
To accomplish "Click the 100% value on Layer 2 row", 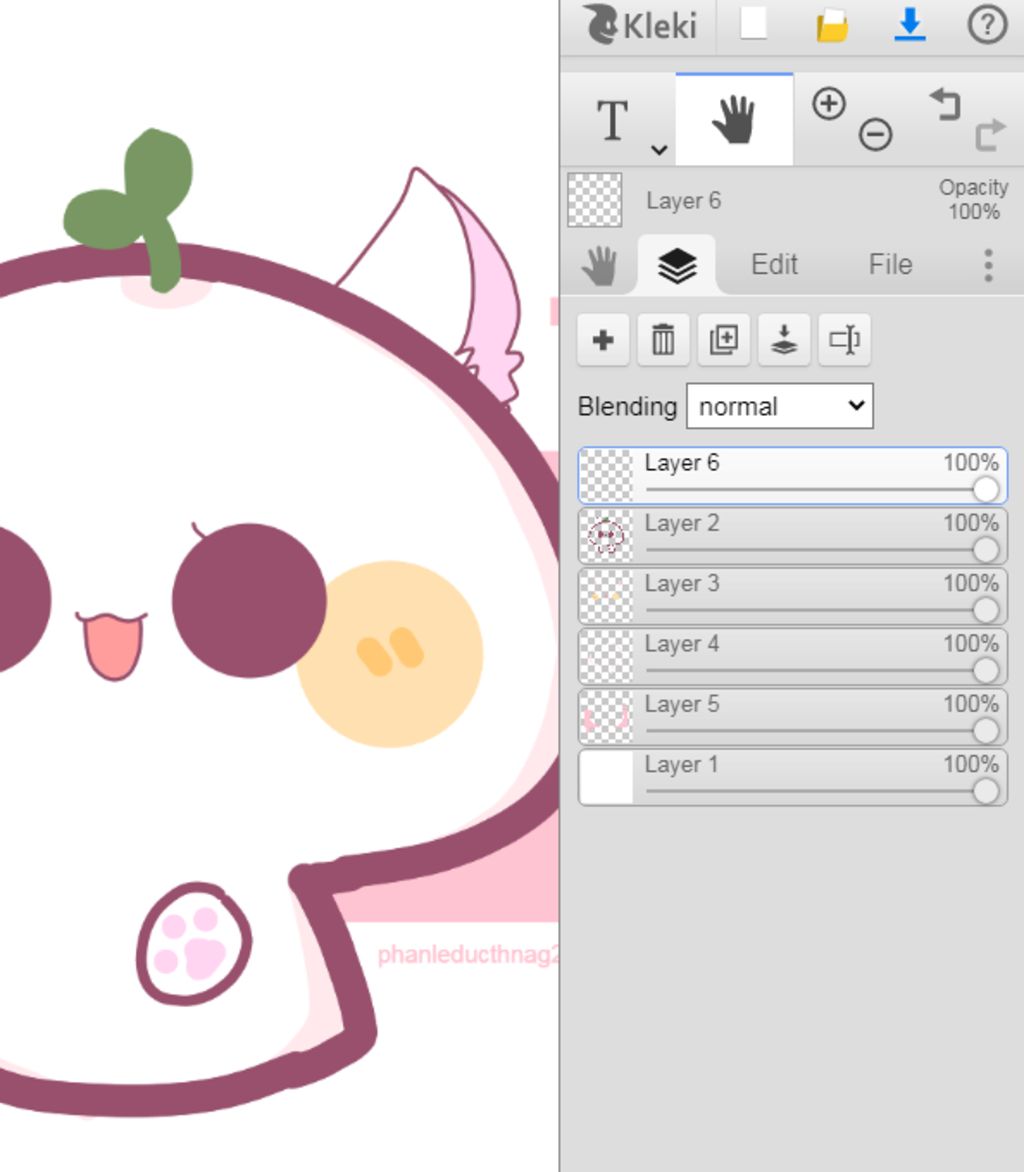I will (x=970, y=522).
